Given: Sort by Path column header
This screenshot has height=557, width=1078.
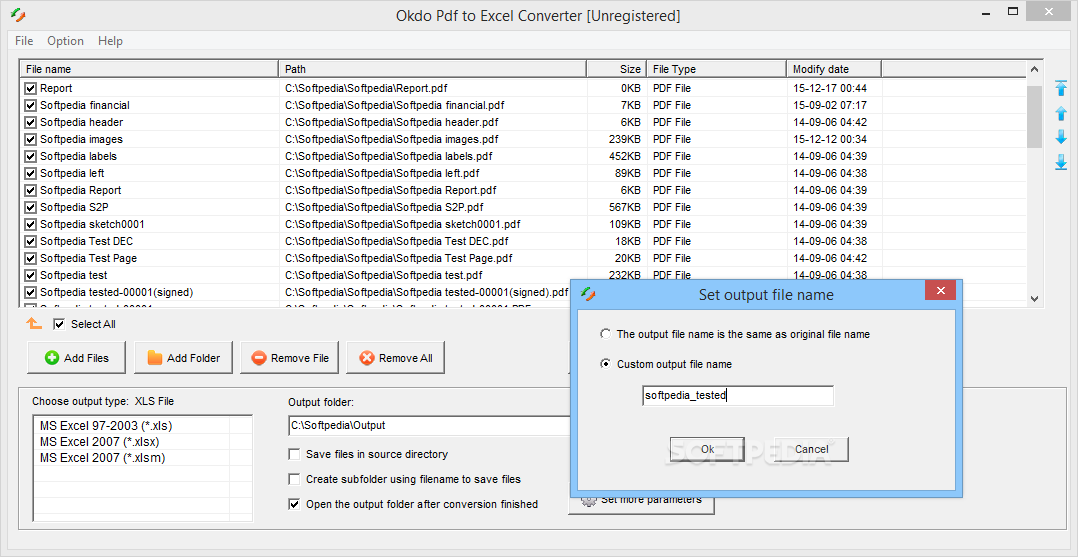Looking at the screenshot, I should [433, 69].
